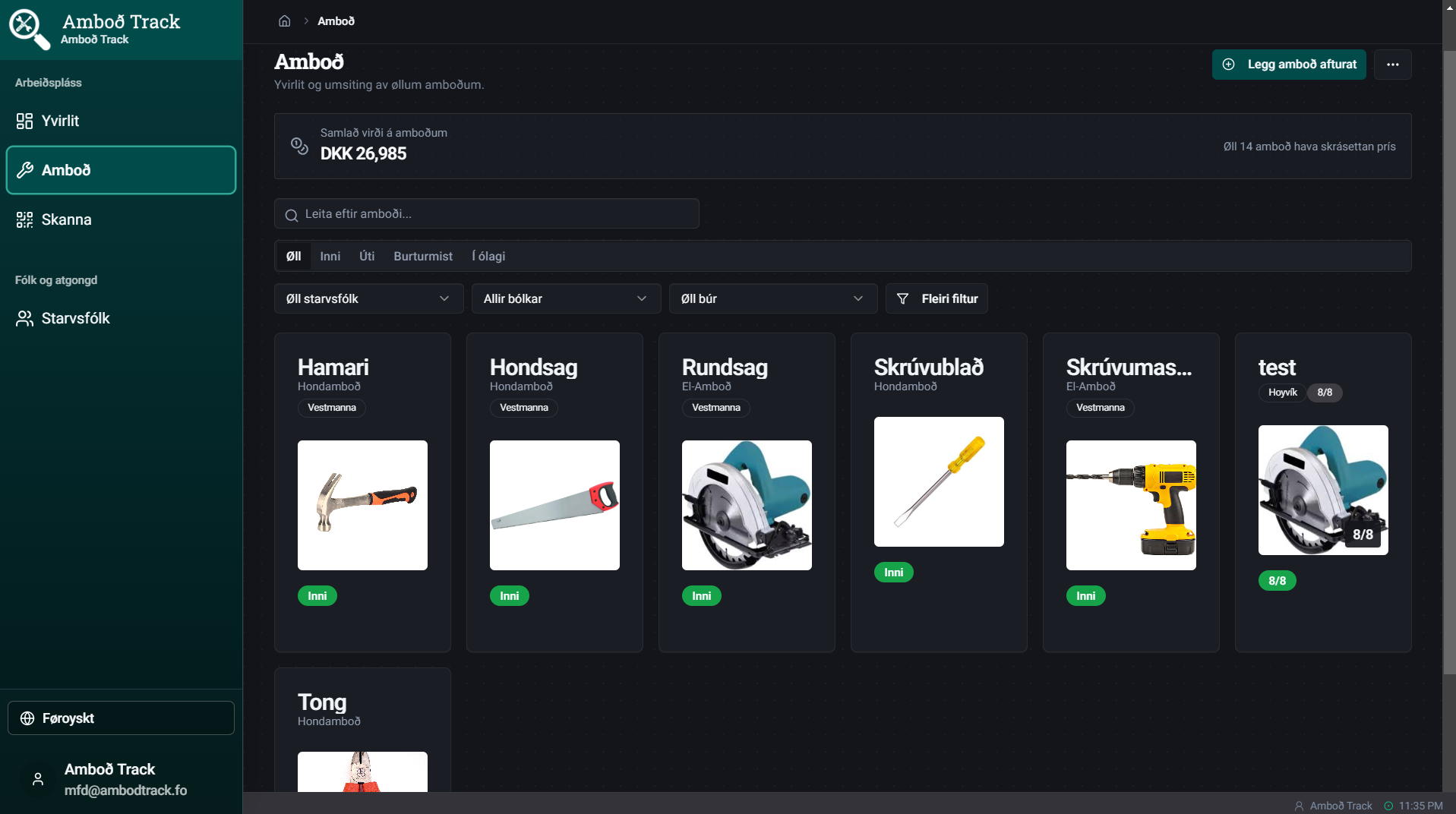Open the Yvirlit dashboard page
This screenshot has width=1456, height=814.
coord(121,121)
